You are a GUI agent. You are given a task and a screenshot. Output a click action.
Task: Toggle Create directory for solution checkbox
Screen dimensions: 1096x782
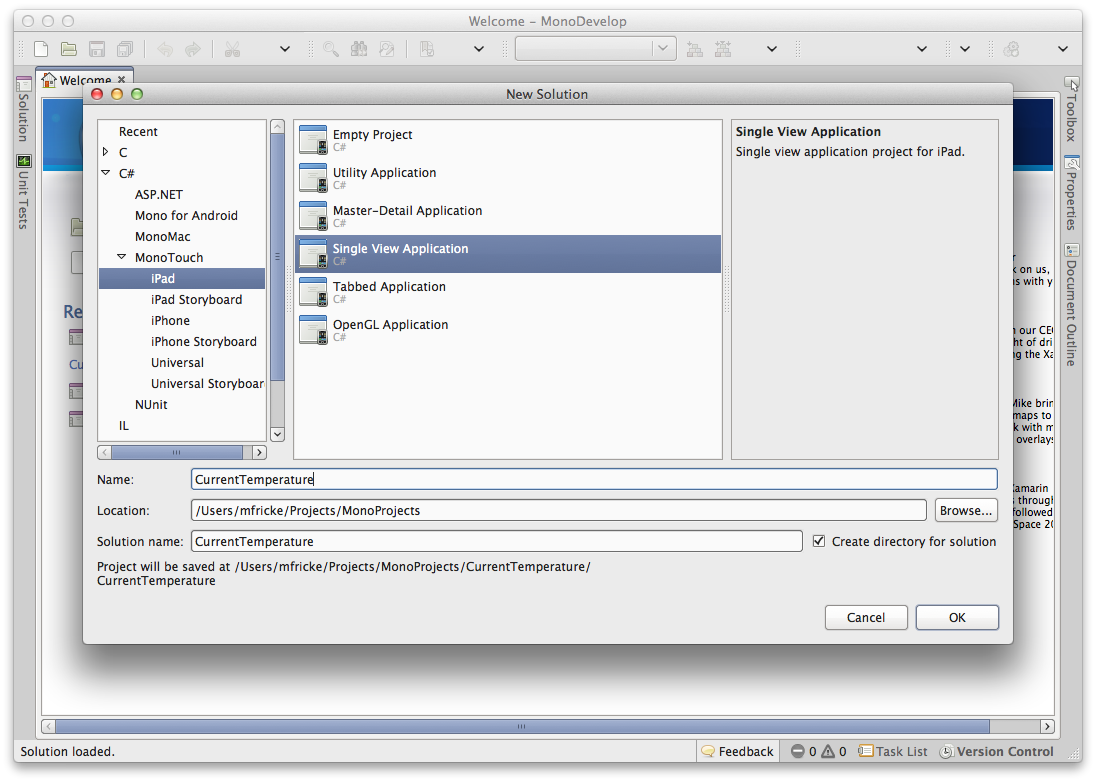(x=819, y=541)
